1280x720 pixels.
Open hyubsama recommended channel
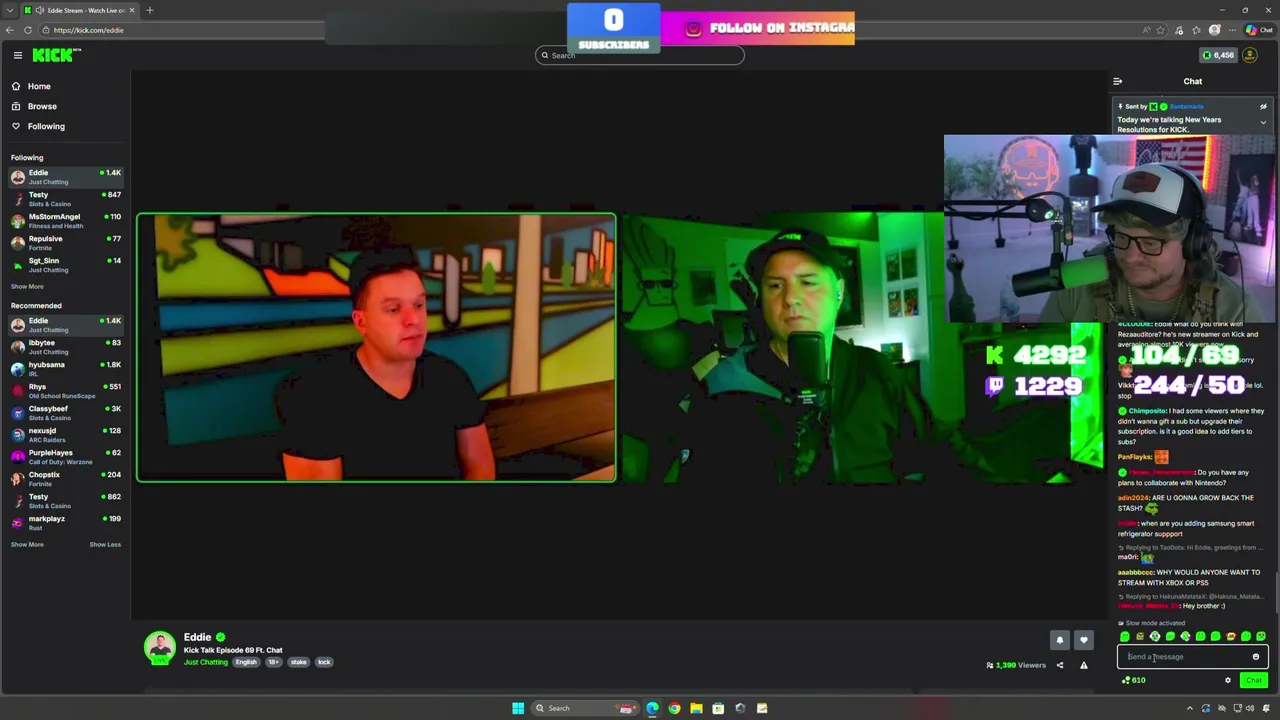[65, 369]
